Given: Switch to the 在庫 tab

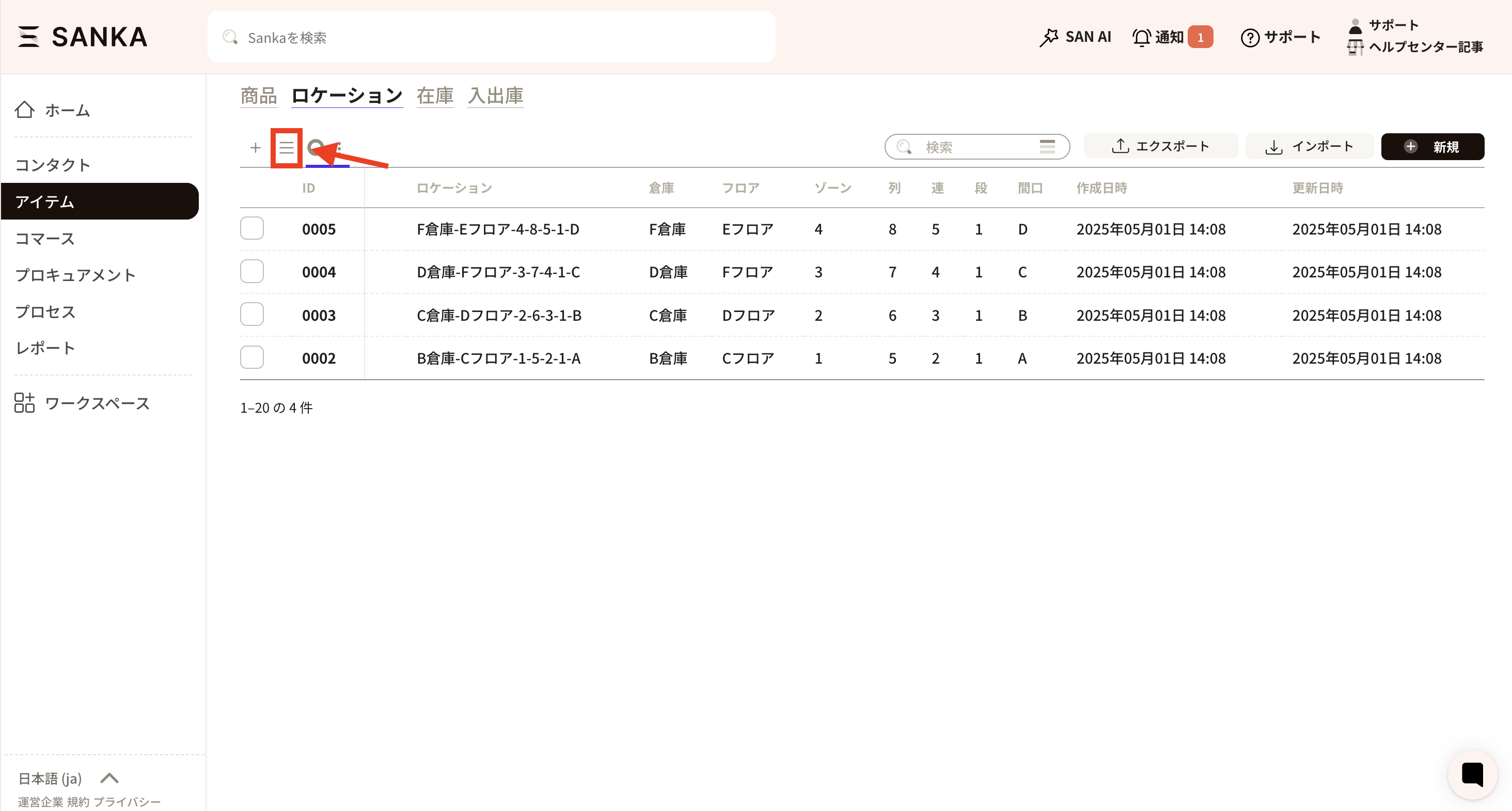Looking at the screenshot, I should click(435, 96).
